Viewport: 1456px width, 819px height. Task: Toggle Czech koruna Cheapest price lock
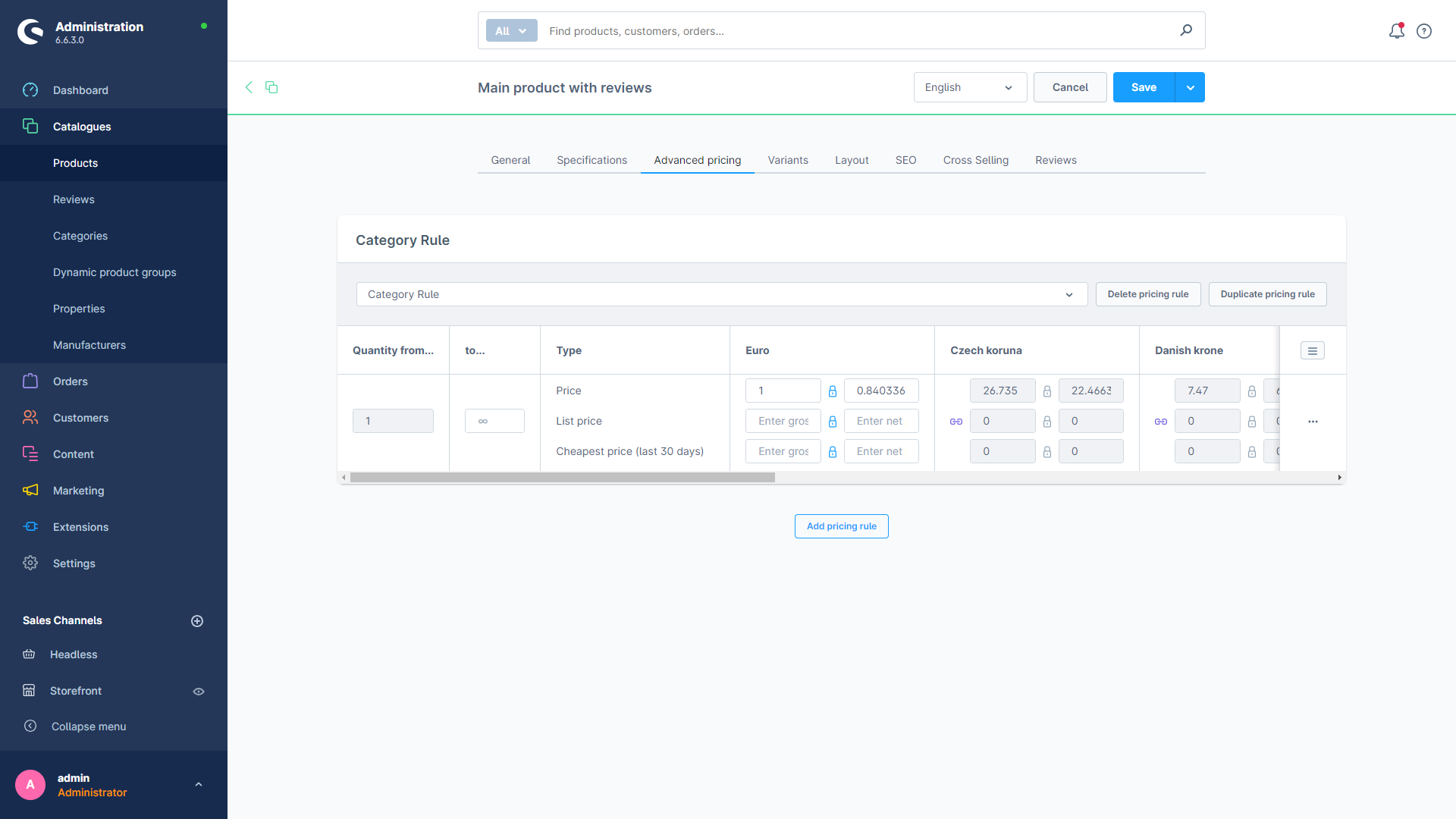coord(1047,452)
